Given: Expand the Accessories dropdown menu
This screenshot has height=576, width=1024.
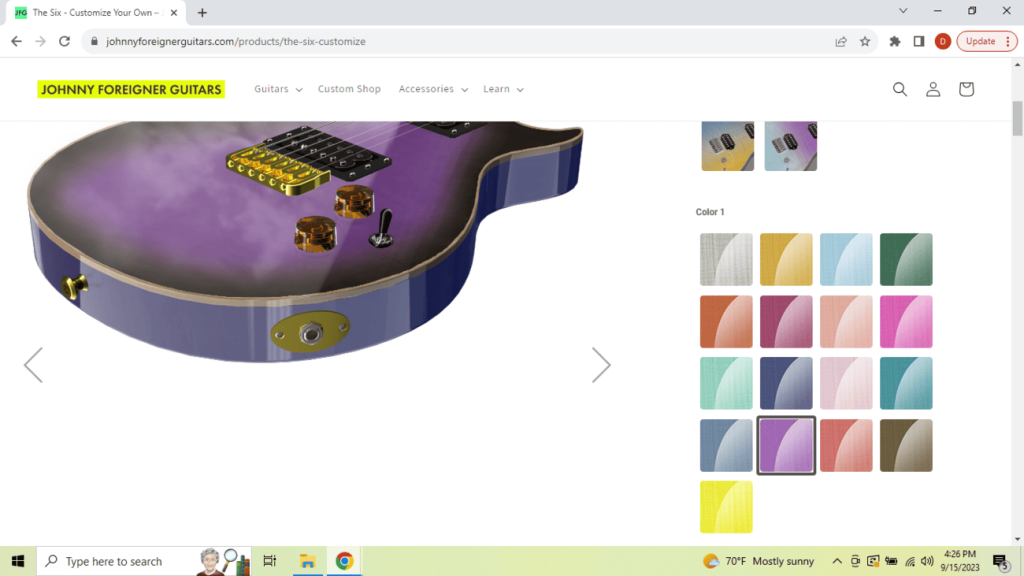Looking at the screenshot, I should coord(433,89).
